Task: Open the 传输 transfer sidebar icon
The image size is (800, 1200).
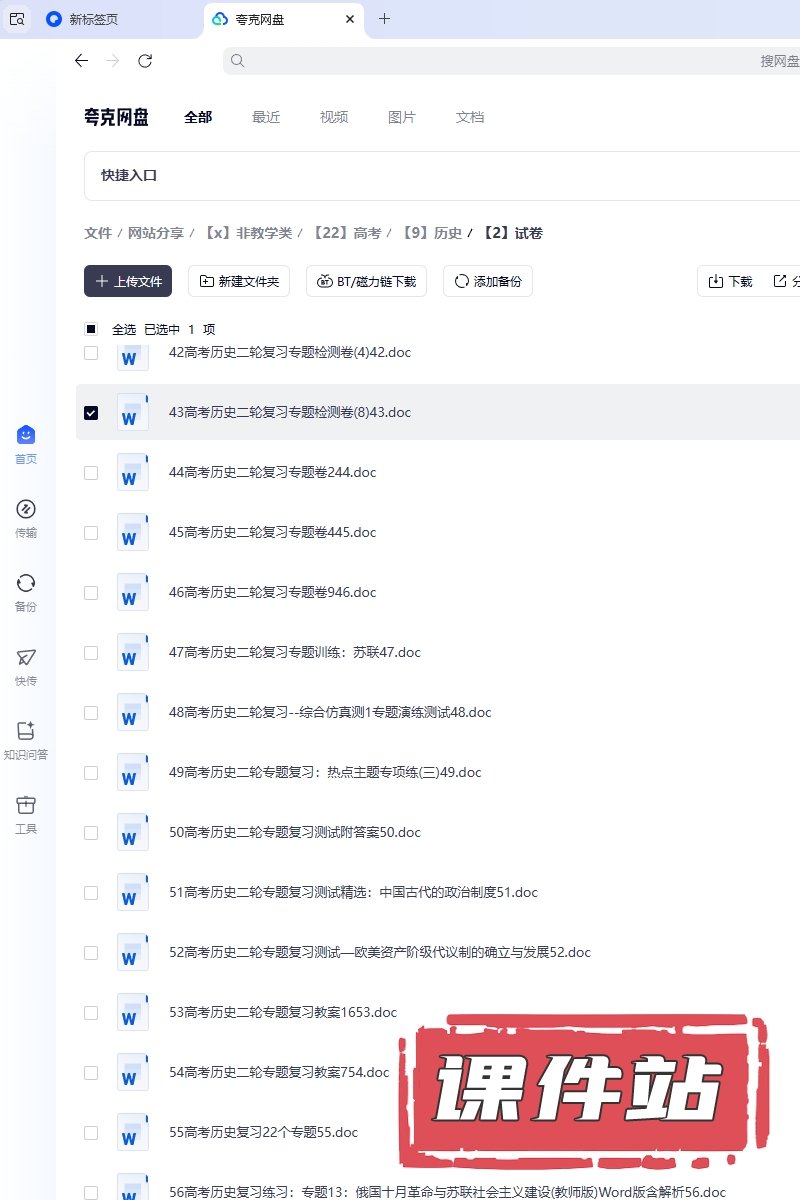Action: [26, 517]
